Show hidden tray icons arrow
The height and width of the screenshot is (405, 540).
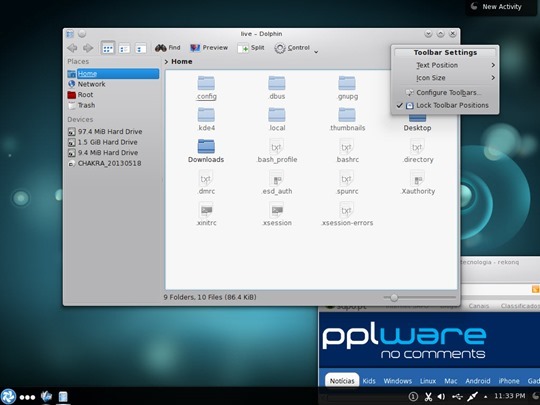point(486,397)
